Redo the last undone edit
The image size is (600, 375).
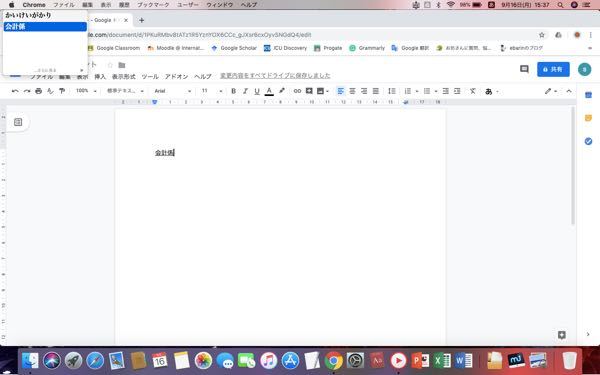[x=27, y=91]
